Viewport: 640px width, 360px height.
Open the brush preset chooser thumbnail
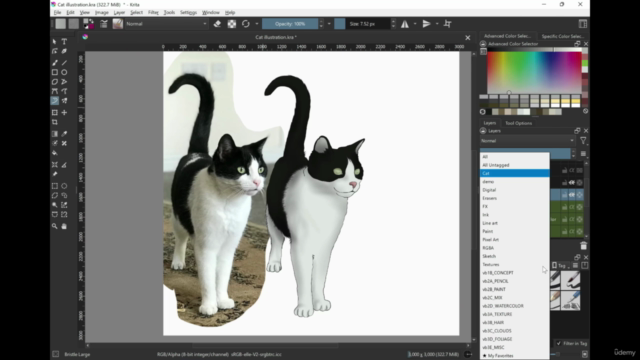(x=118, y=24)
